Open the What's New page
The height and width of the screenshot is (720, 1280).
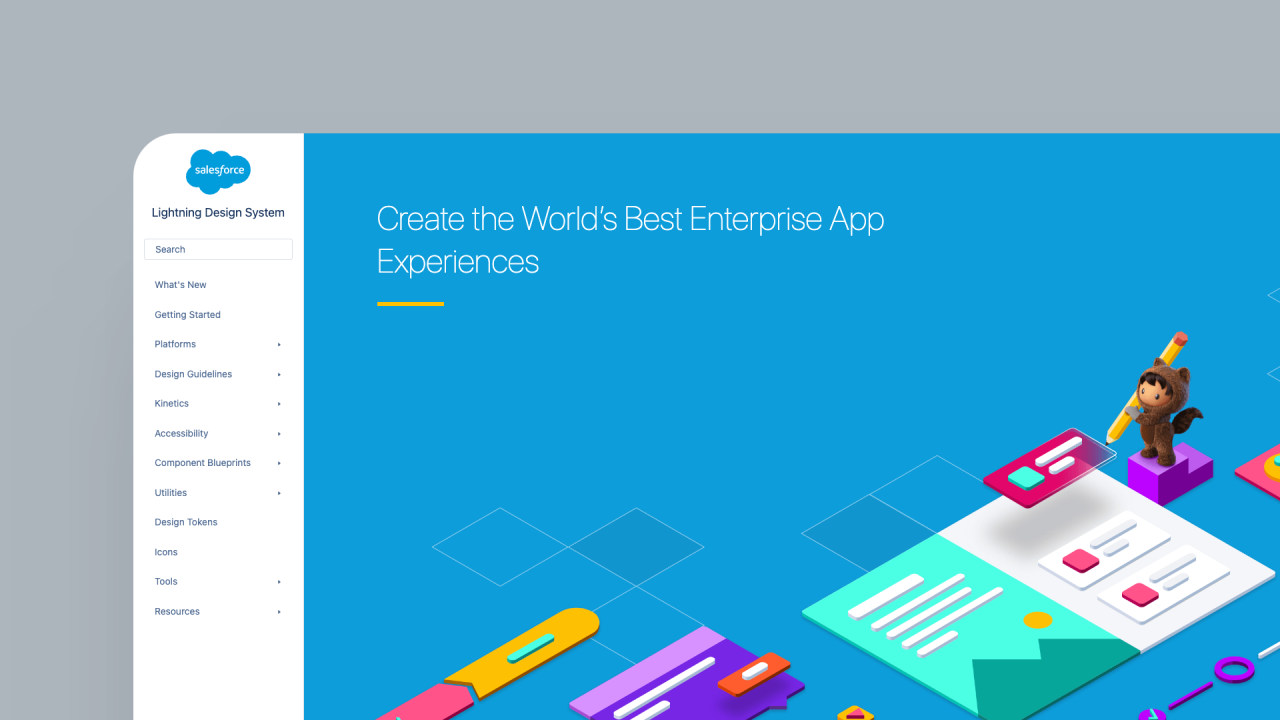point(180,285)
